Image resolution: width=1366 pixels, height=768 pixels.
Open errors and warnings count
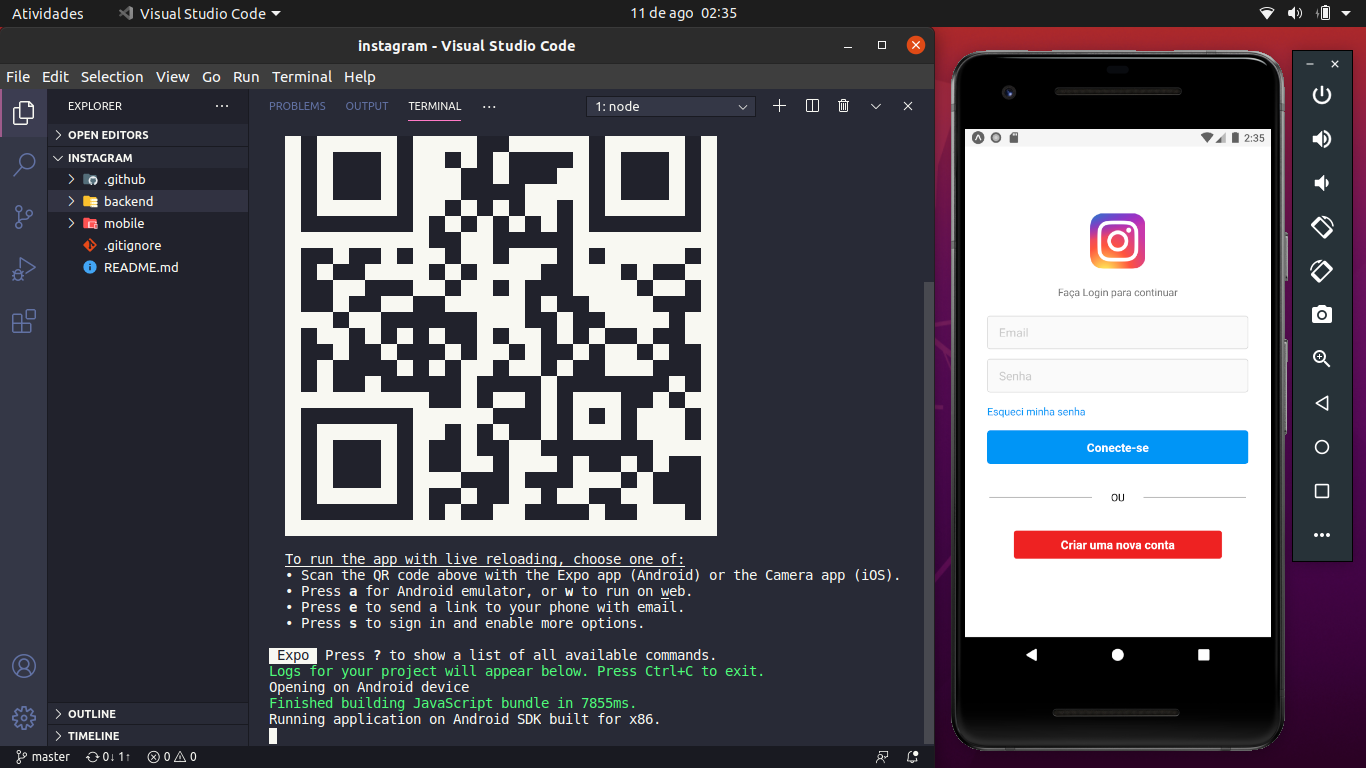click(172, 757)
